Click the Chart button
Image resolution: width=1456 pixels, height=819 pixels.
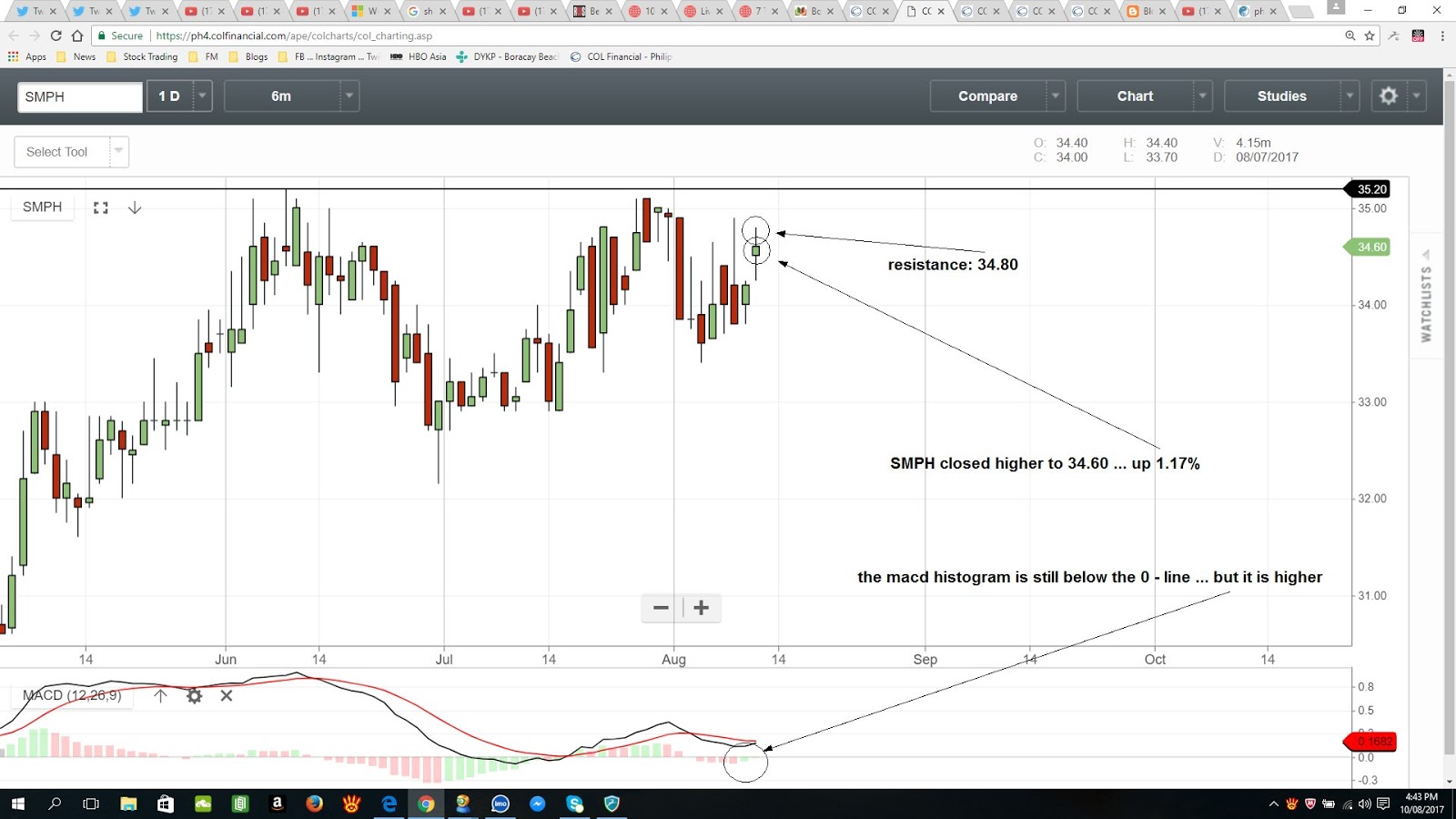coord(1134,96)
